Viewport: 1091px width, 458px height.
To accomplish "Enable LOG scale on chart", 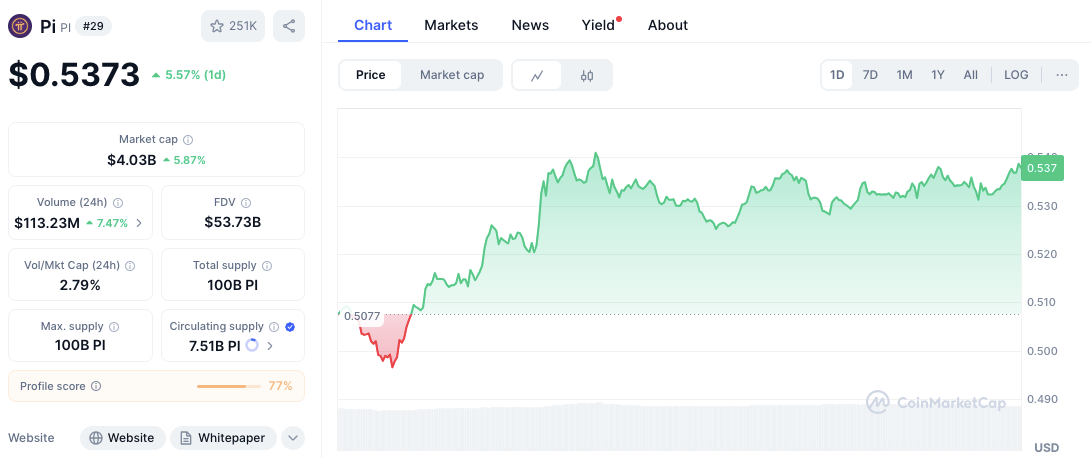I will (1016, 75).
